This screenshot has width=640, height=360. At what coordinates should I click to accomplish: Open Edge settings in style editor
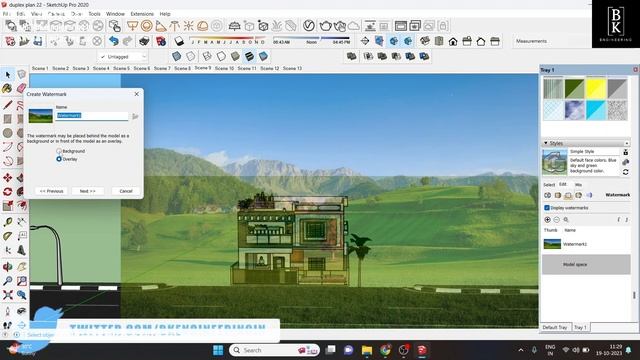[548, 196]
